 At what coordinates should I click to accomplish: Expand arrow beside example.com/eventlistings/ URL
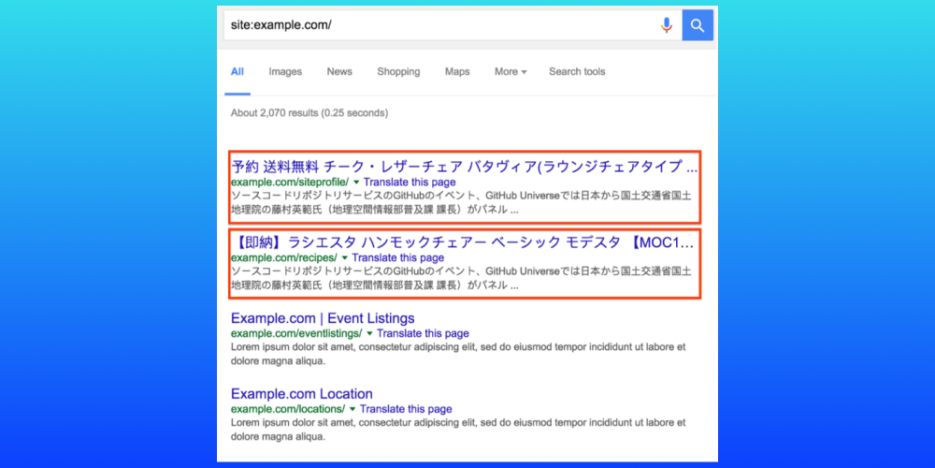pyautogui.click(x=369, y=334)
